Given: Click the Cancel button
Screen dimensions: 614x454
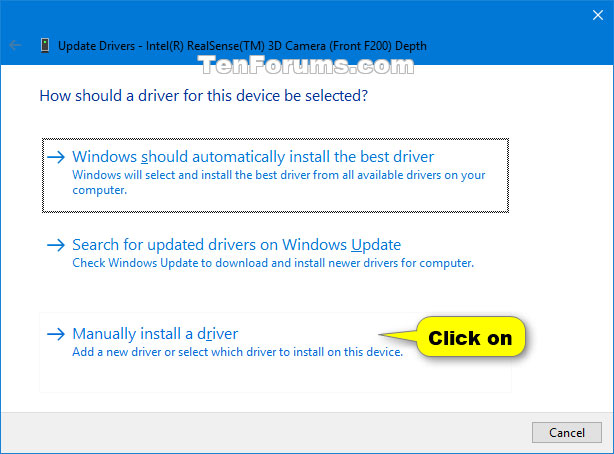Looking at the screenshot, I should click(567, 432).
